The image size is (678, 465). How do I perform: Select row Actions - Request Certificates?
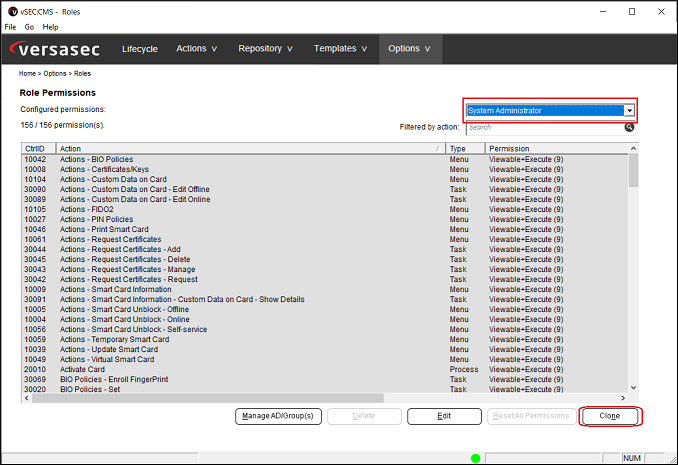click(x=325, y=239)
